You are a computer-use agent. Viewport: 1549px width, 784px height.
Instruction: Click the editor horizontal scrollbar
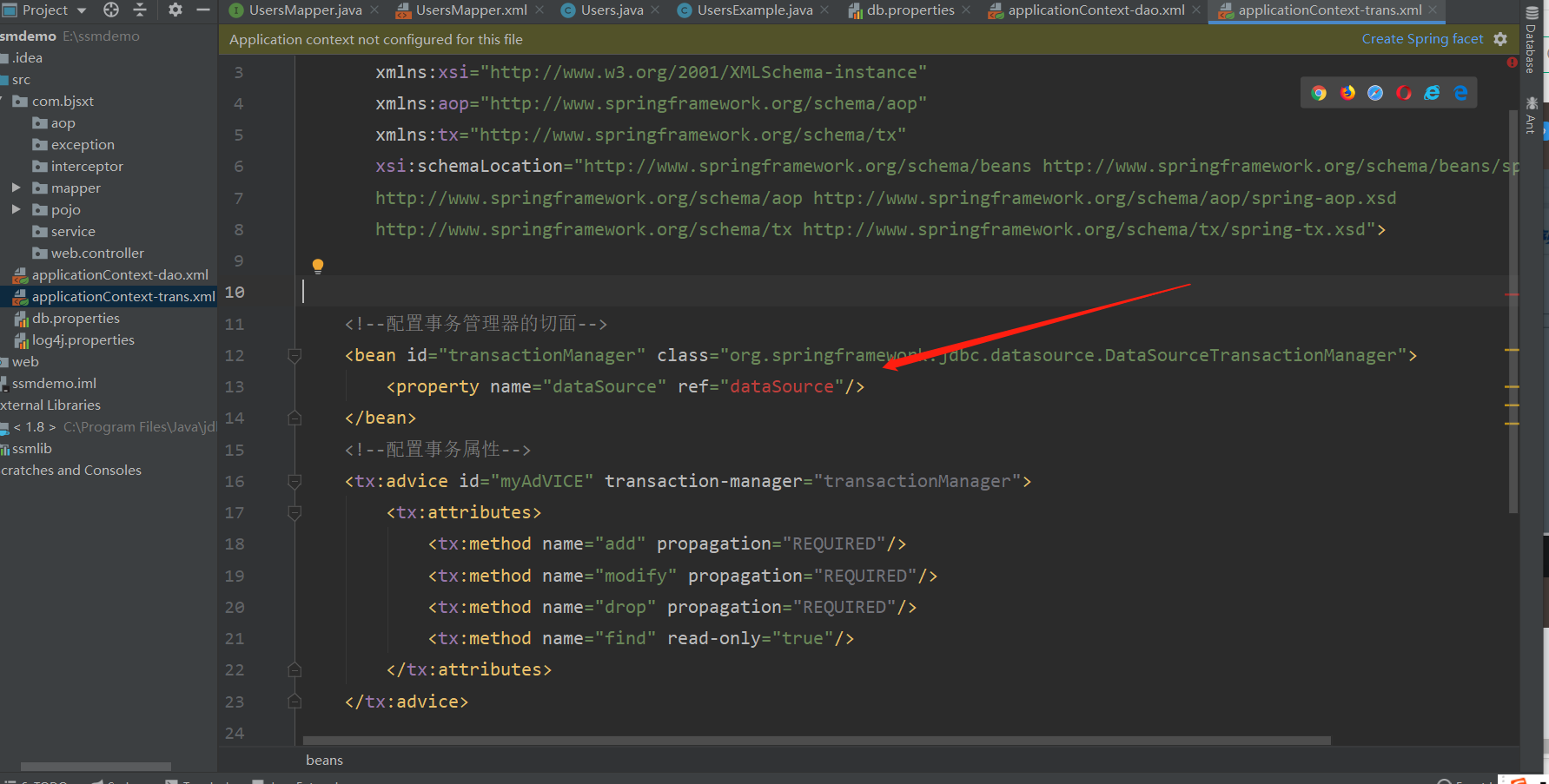(817, 741)
